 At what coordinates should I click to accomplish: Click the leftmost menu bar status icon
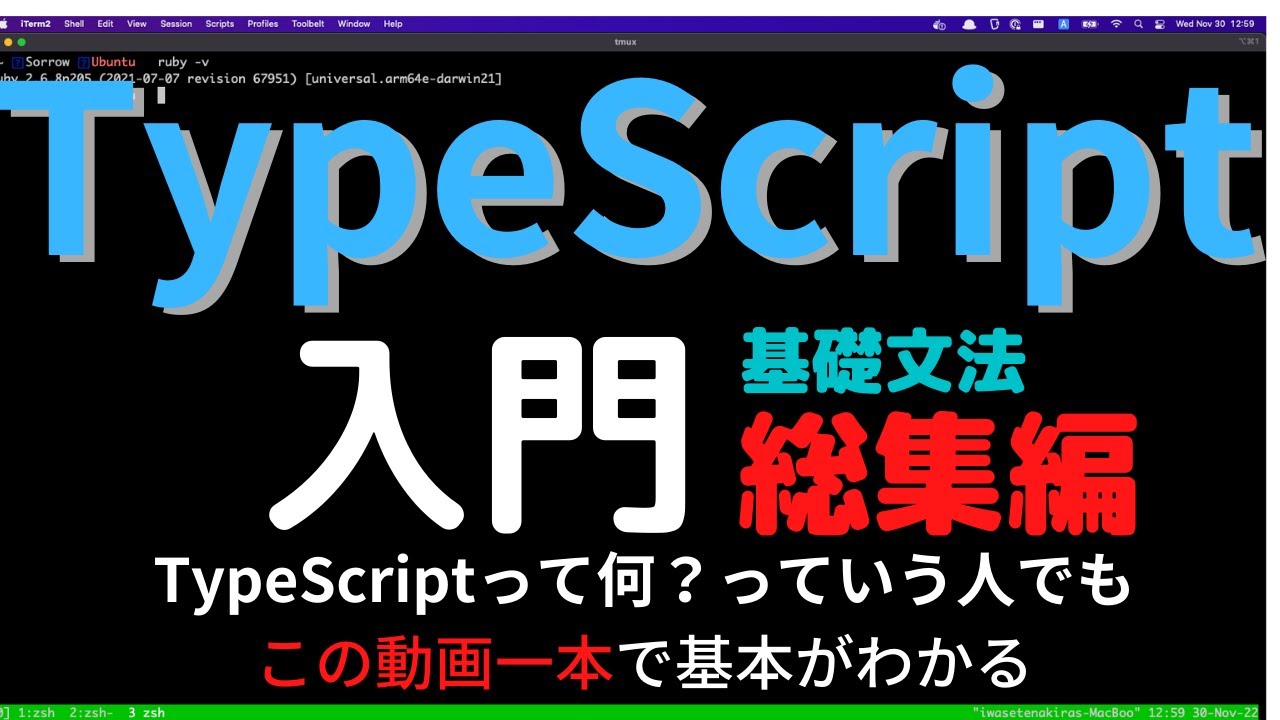click(x=939, y=24)
